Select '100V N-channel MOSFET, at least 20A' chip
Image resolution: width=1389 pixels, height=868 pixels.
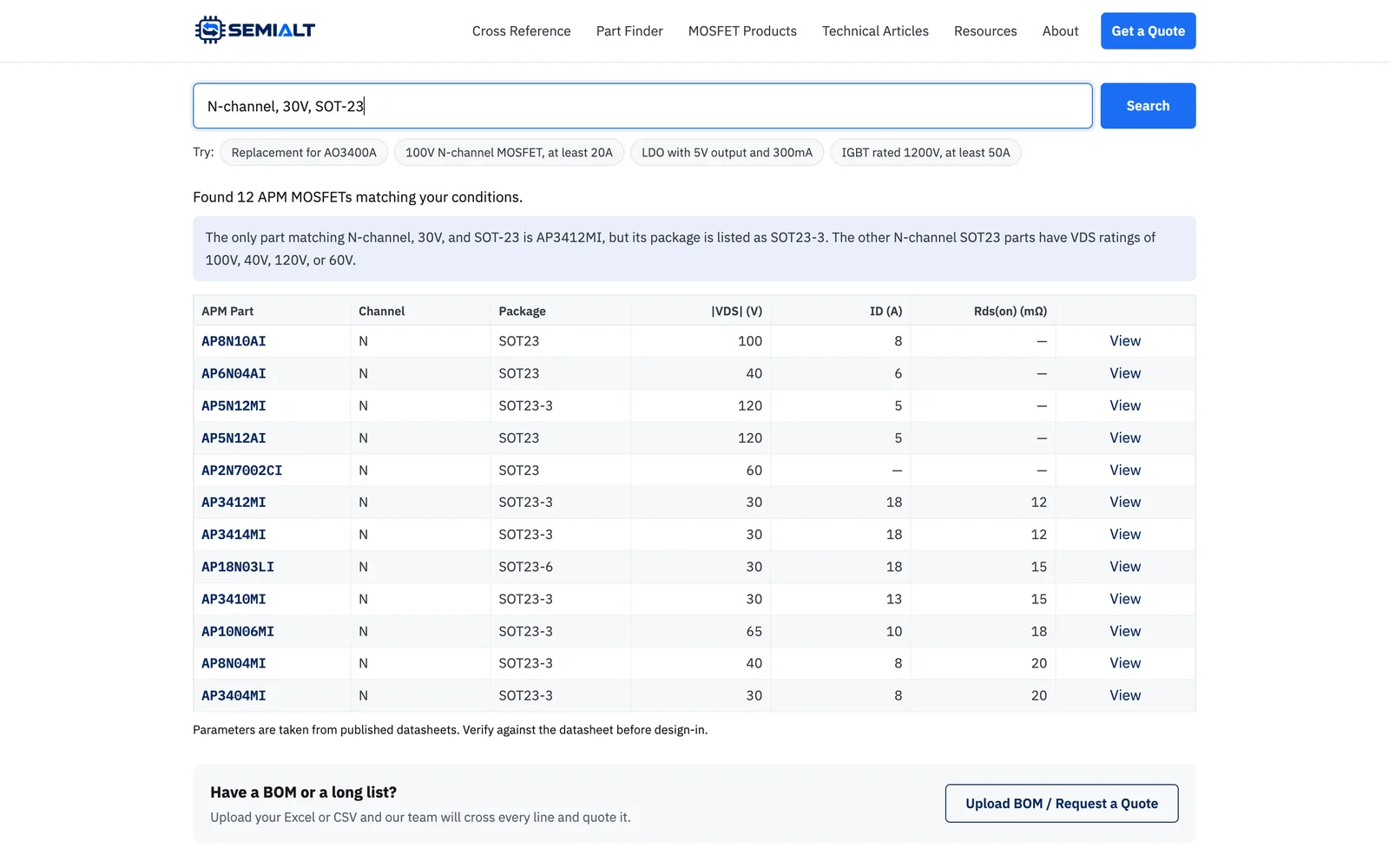click(x=509, y=153)
